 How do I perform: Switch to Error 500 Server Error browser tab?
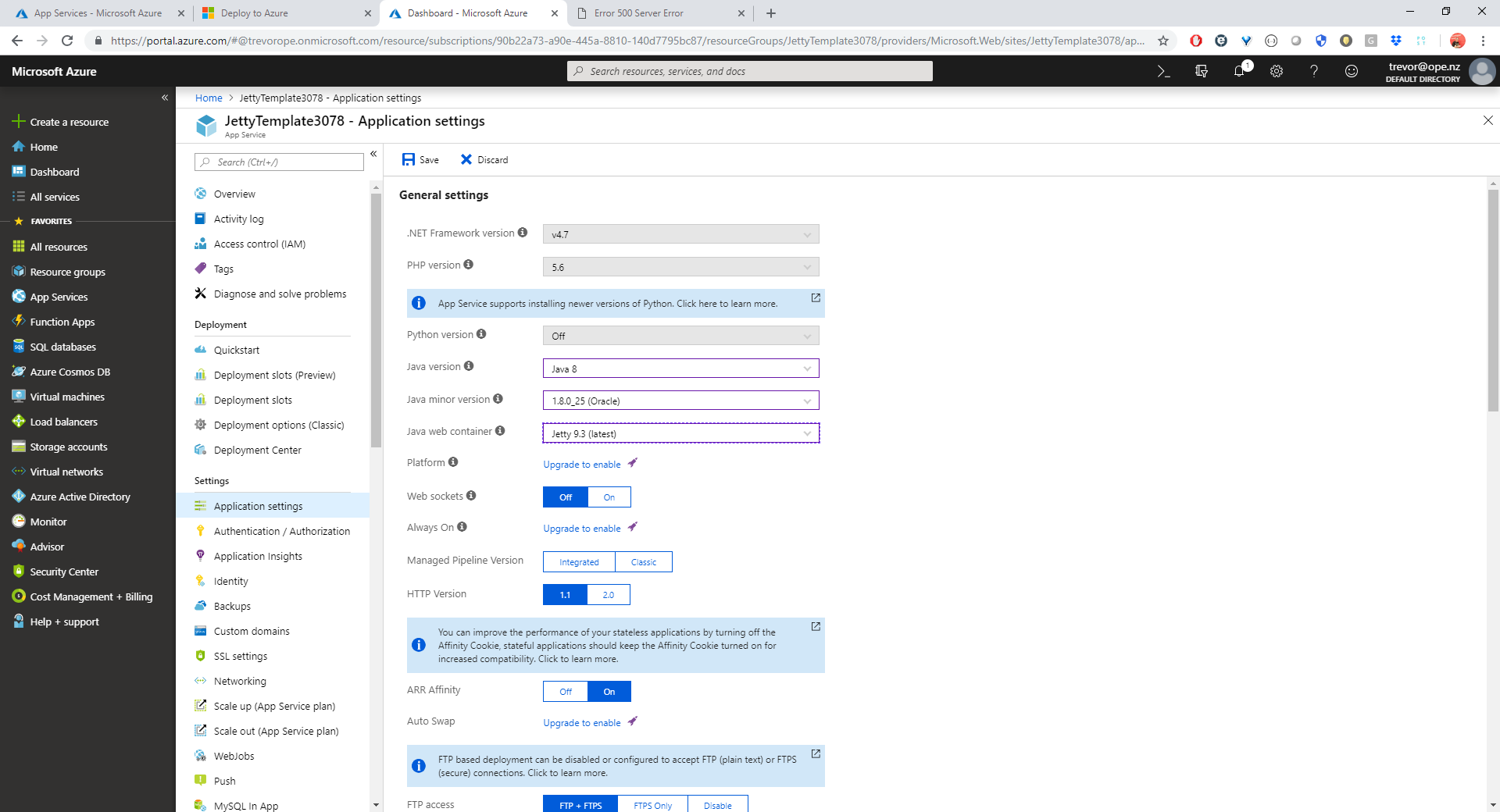pos(660,13)
